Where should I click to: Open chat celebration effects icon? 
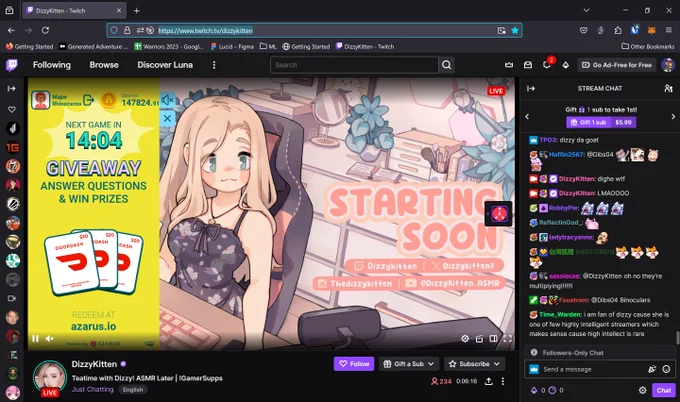652,369
